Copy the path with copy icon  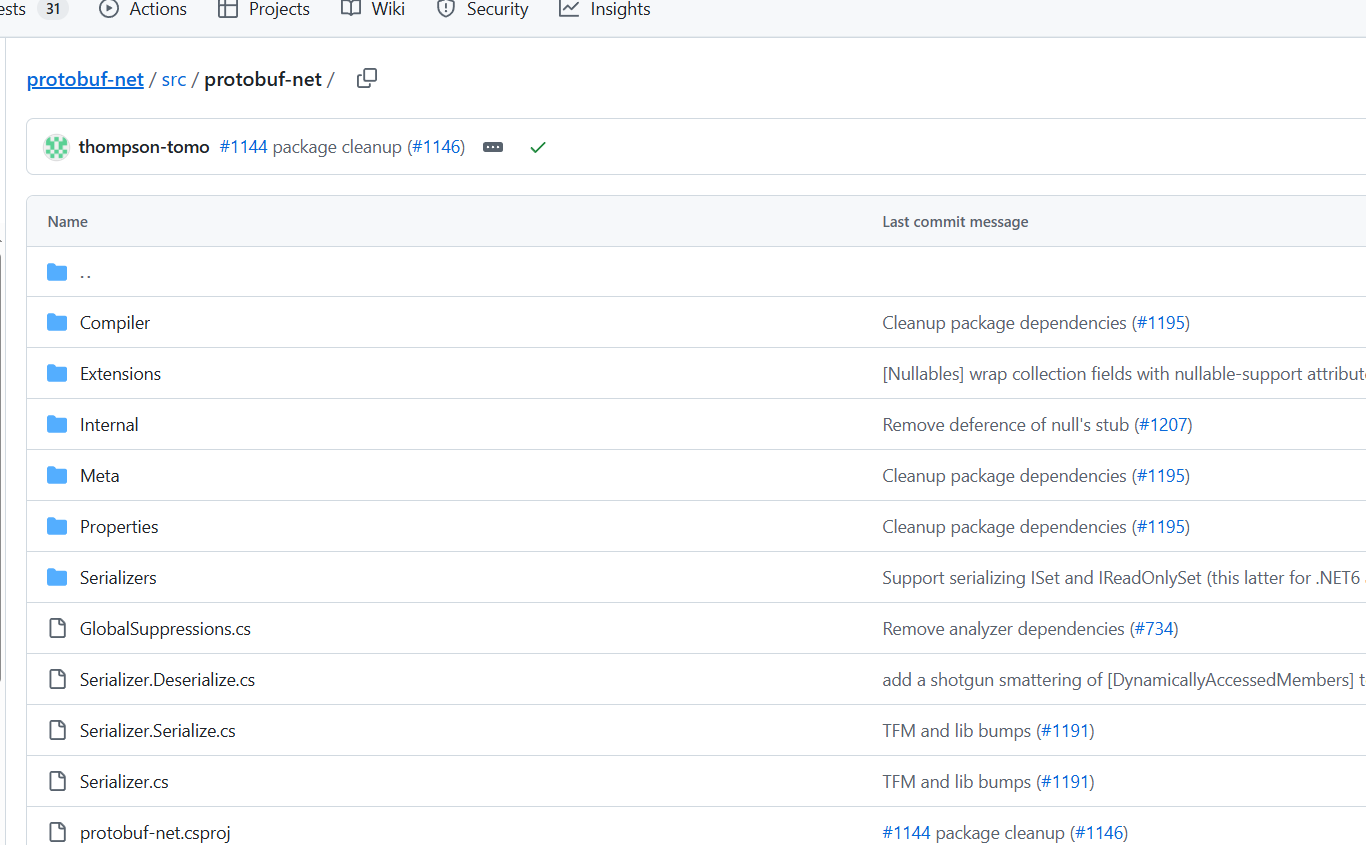[367, 78]
